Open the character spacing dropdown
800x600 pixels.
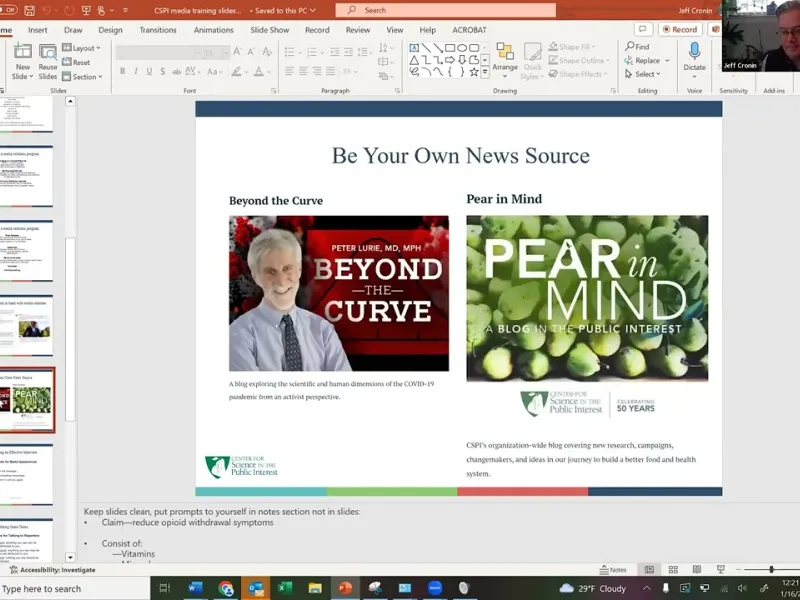coord(192,71)
